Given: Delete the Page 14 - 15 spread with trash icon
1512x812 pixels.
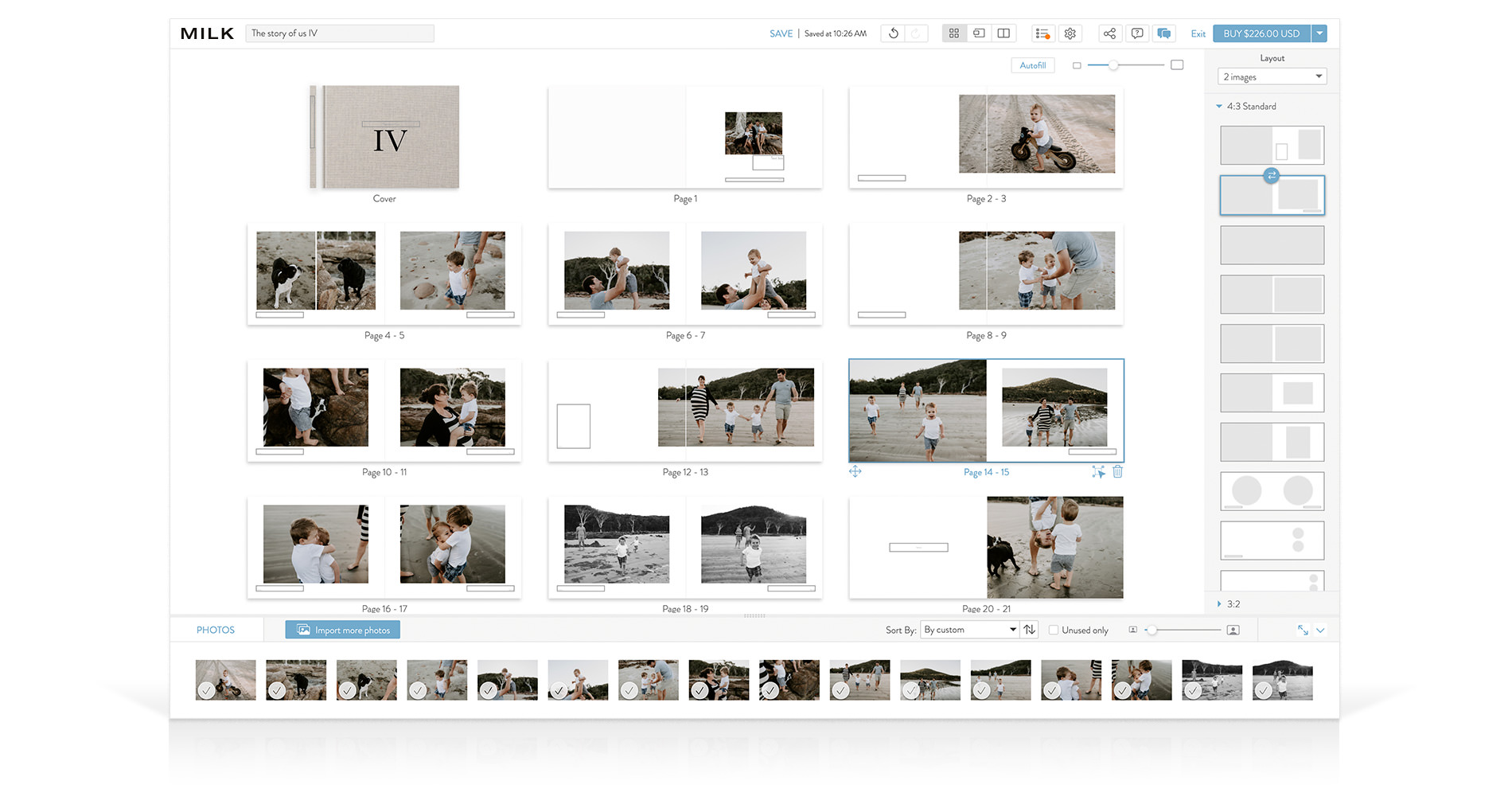Looking at the screenshot, I should [x=1117, y=472].
